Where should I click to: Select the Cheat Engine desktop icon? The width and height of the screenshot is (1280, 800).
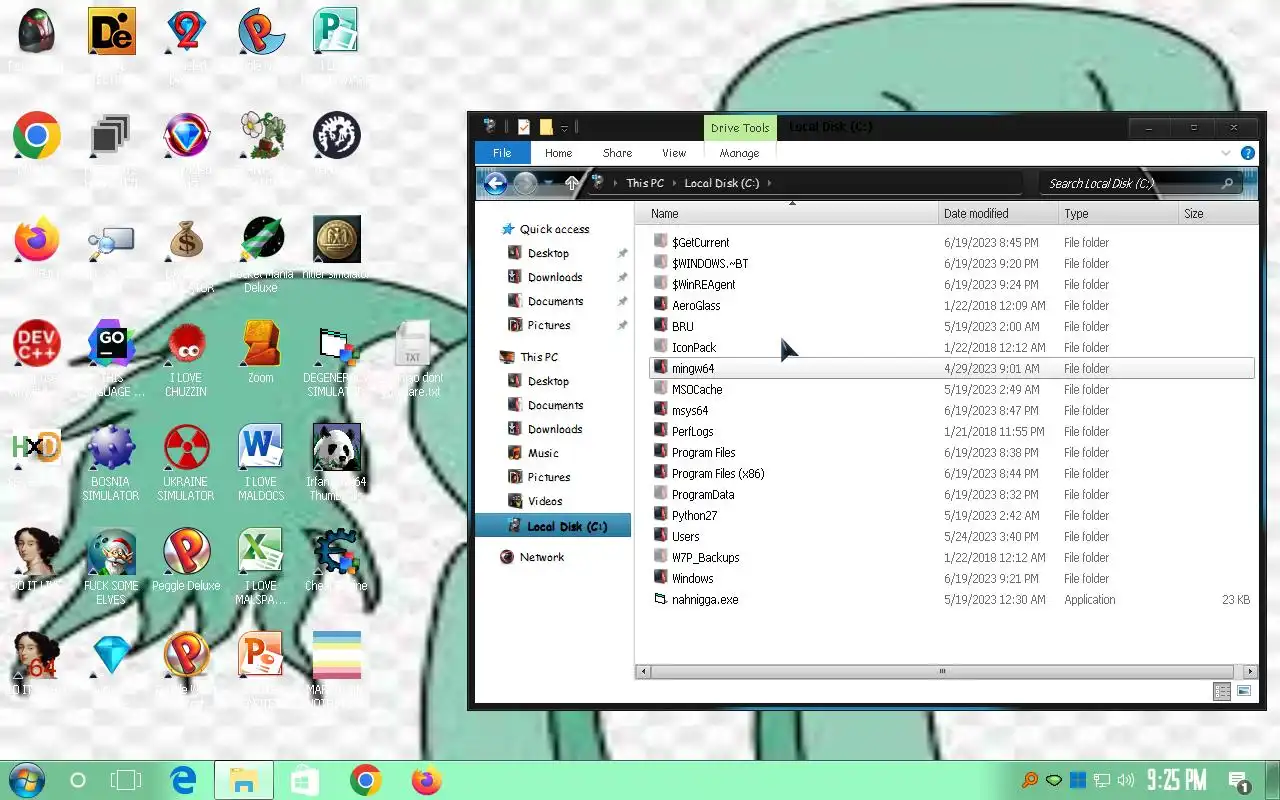click(336, 552)
